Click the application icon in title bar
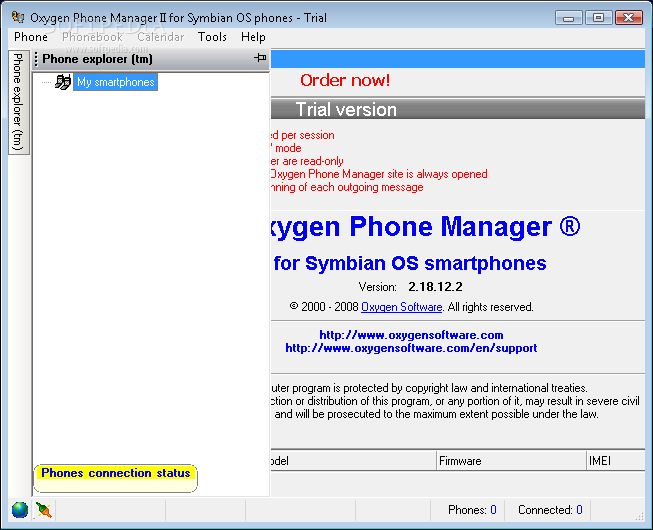The image size is (653, 530). (18, 17)
